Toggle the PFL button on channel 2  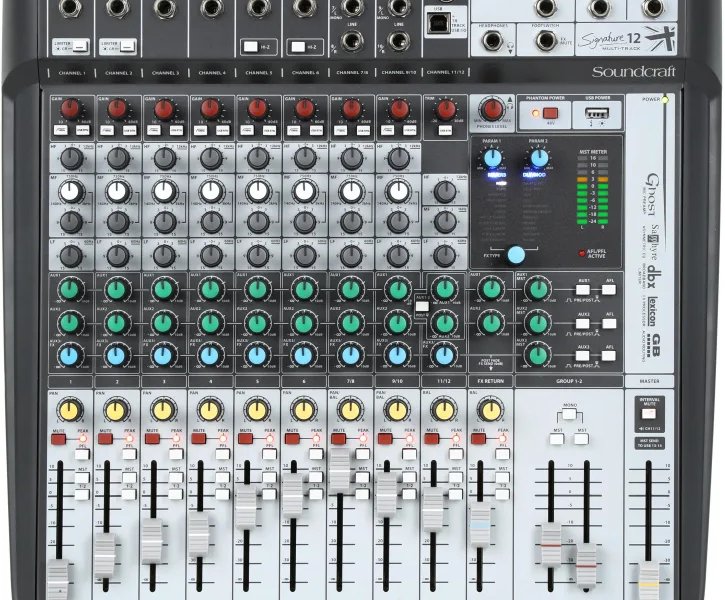pos(129,454)
